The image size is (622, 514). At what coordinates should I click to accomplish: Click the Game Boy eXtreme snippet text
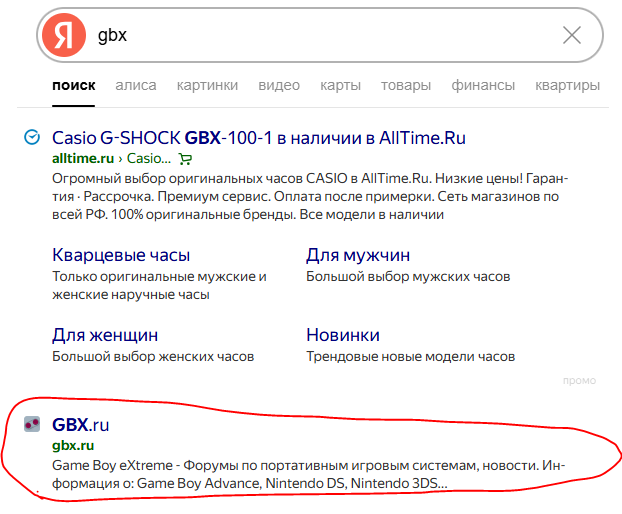(308, 474)
